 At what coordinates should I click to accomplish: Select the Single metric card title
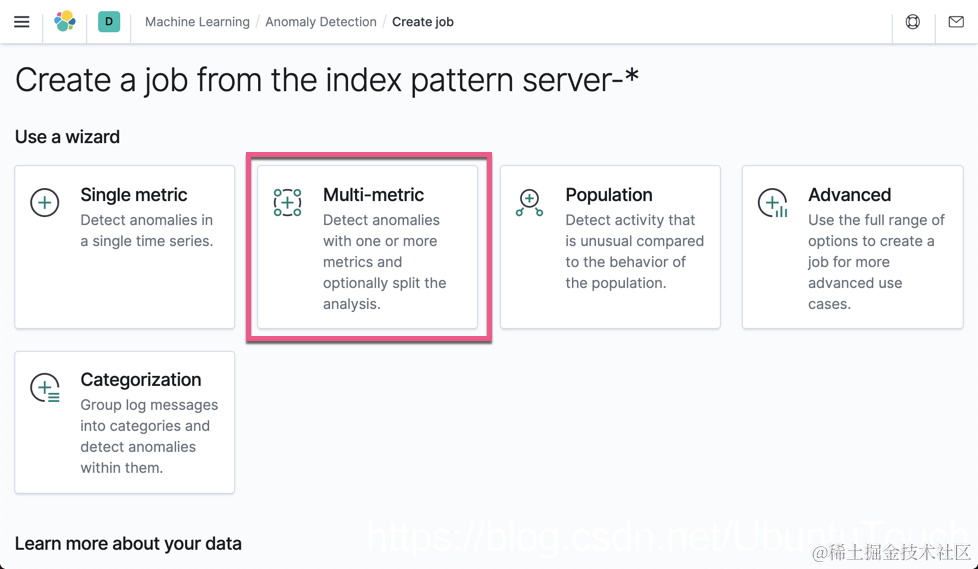[134, 195]
